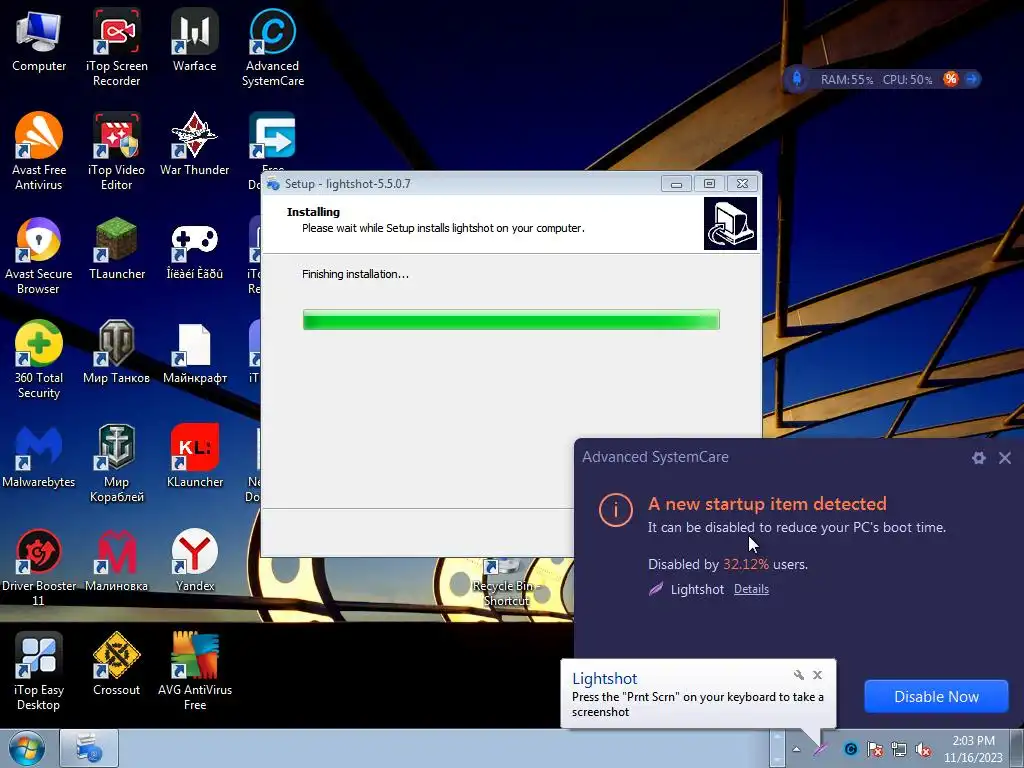The image size is (1024, 768).
Task: Select the Recycle Bin Shortcut icon
Action: pos(506,583)
